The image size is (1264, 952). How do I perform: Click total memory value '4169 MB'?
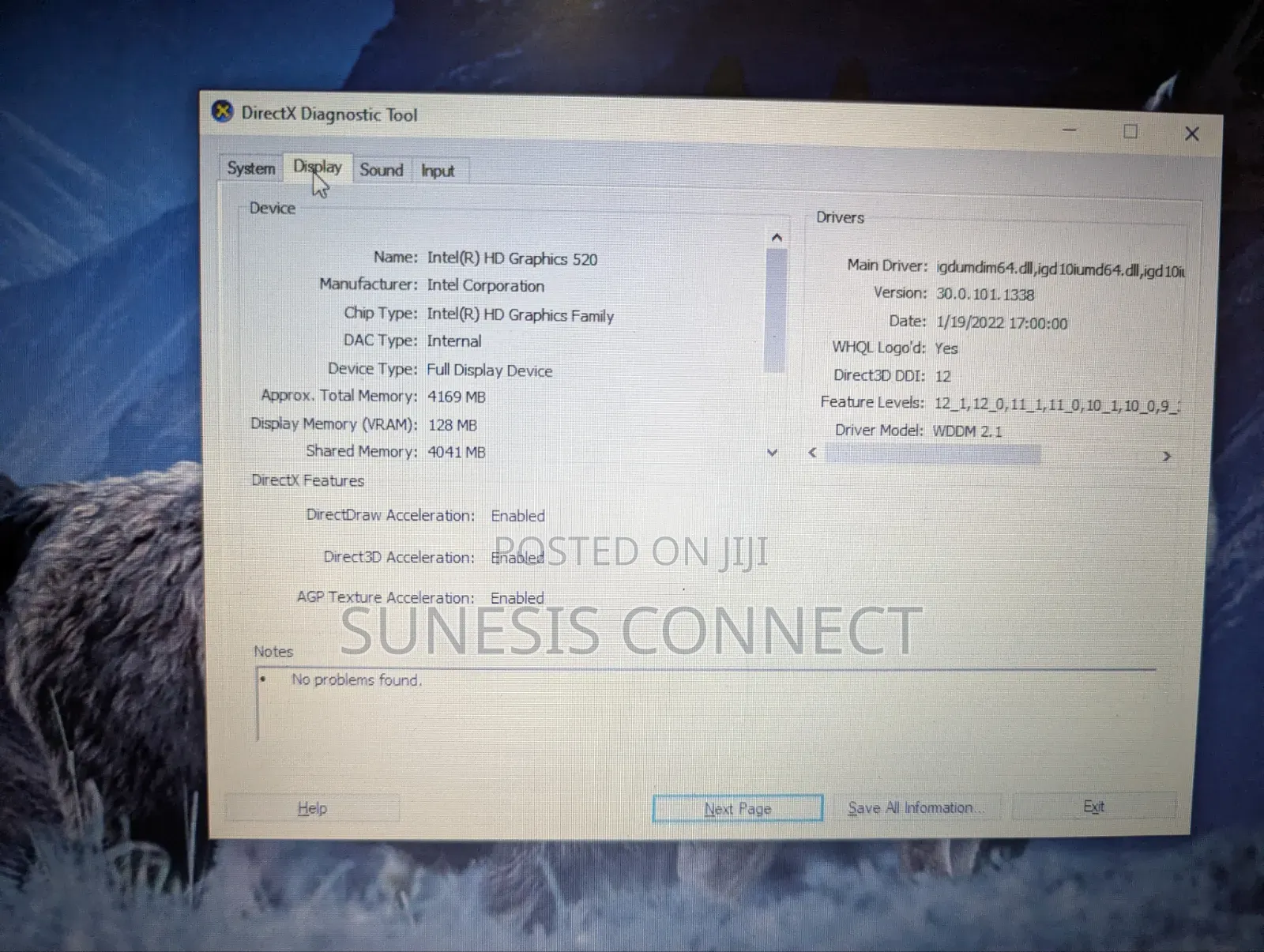[x=457, y=397]
